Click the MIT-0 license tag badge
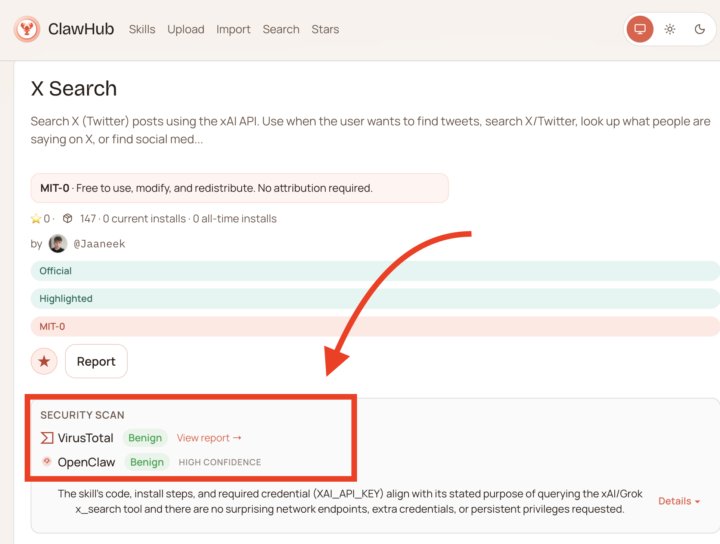This screenshot has width=720, height=544. point(375,326)
